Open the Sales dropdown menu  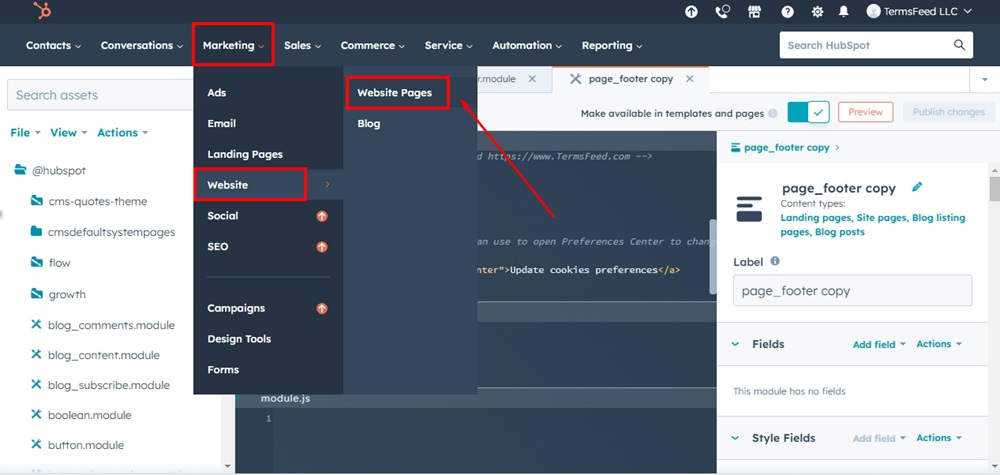(302, 45)
